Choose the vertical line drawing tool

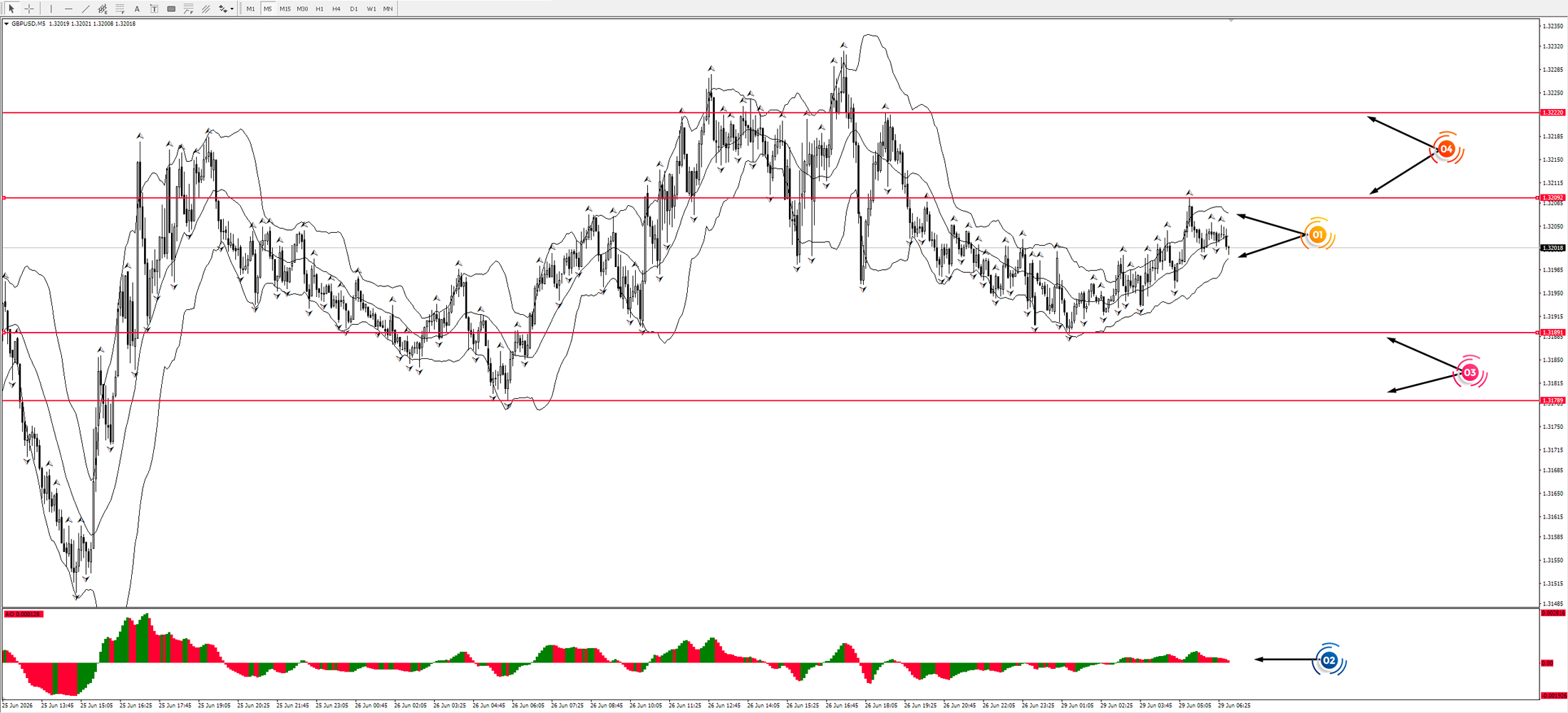[51, 9]
